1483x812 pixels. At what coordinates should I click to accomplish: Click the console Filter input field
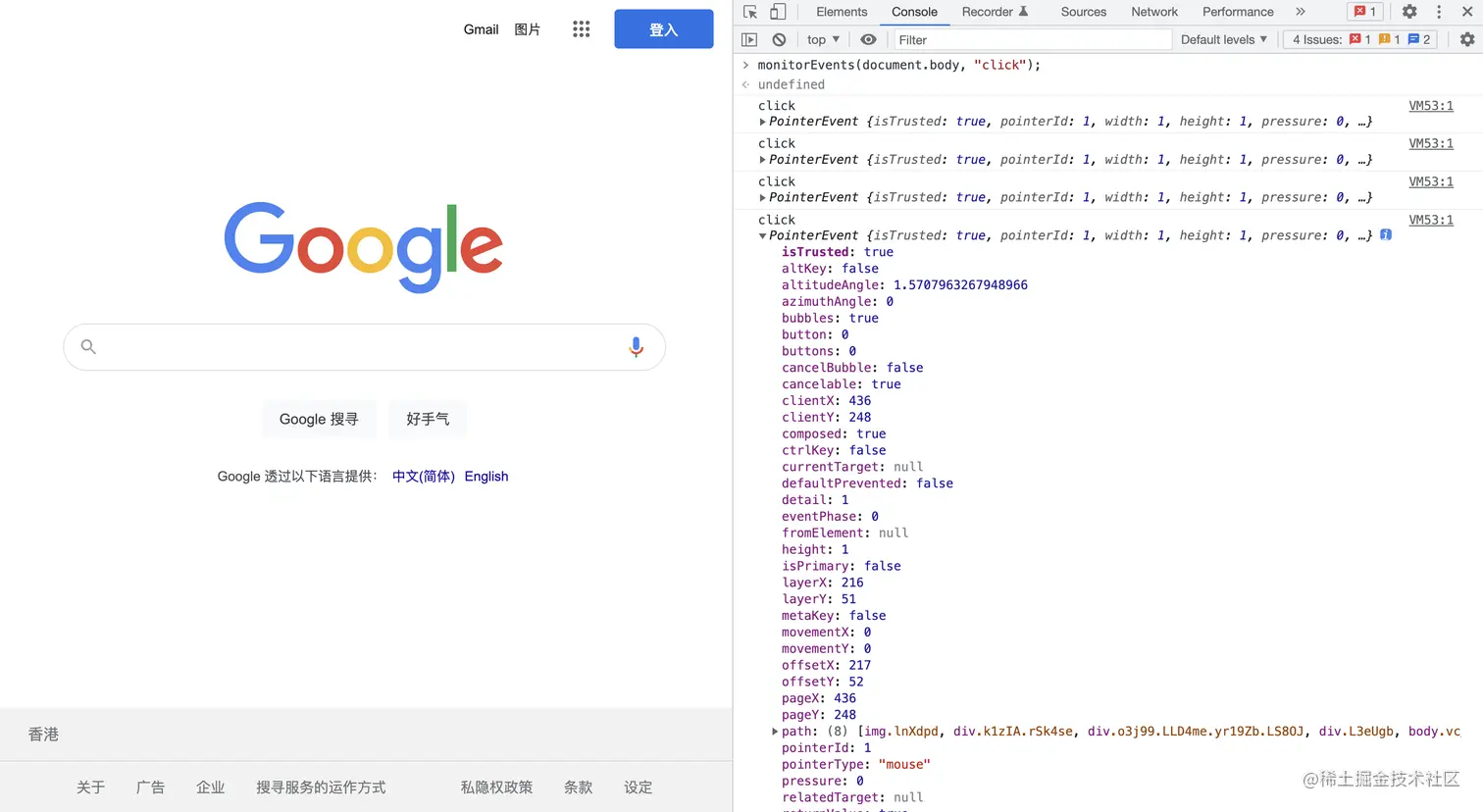[1032, 39]
